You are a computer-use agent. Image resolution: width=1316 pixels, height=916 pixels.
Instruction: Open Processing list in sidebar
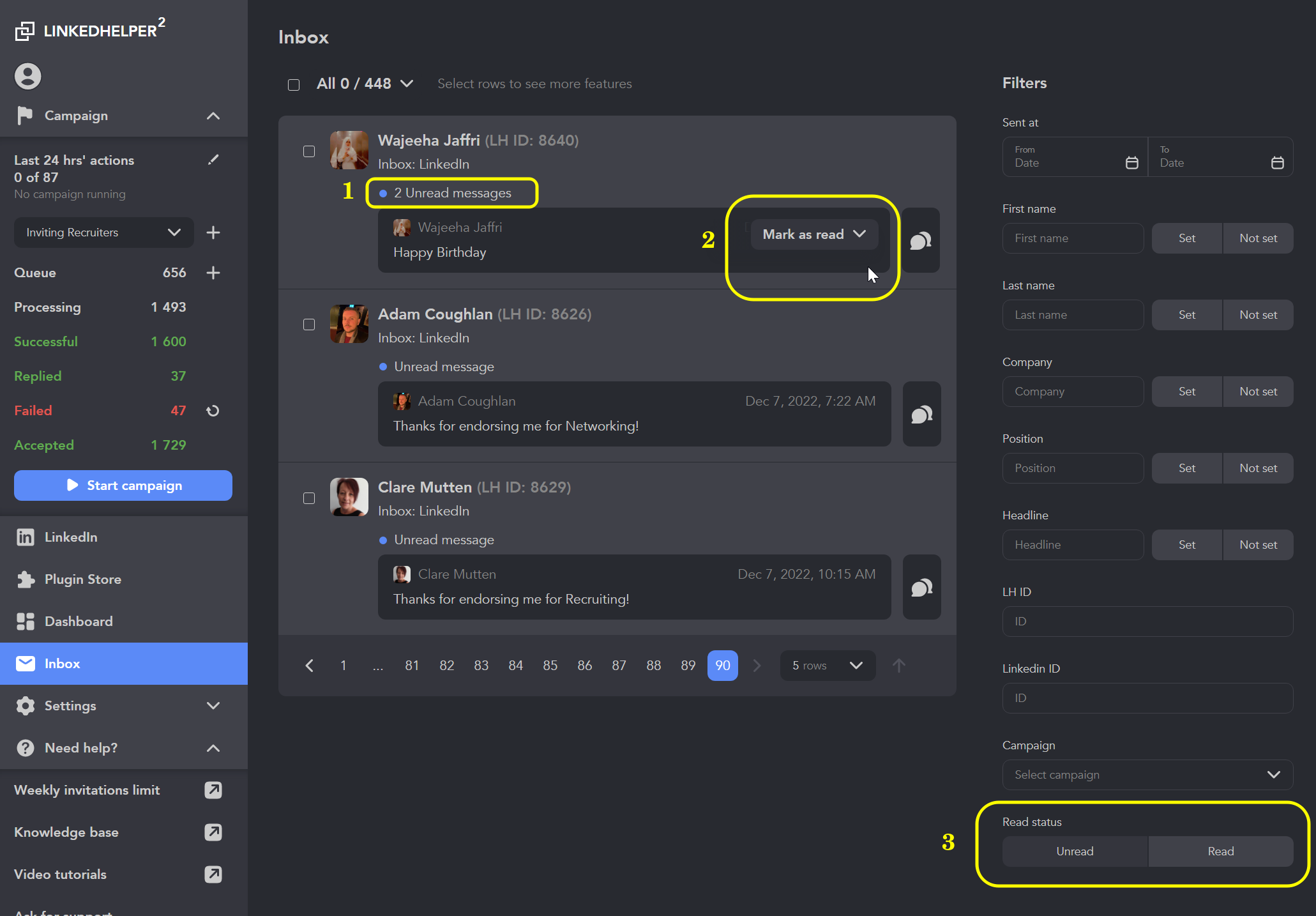tap(100, 307)
